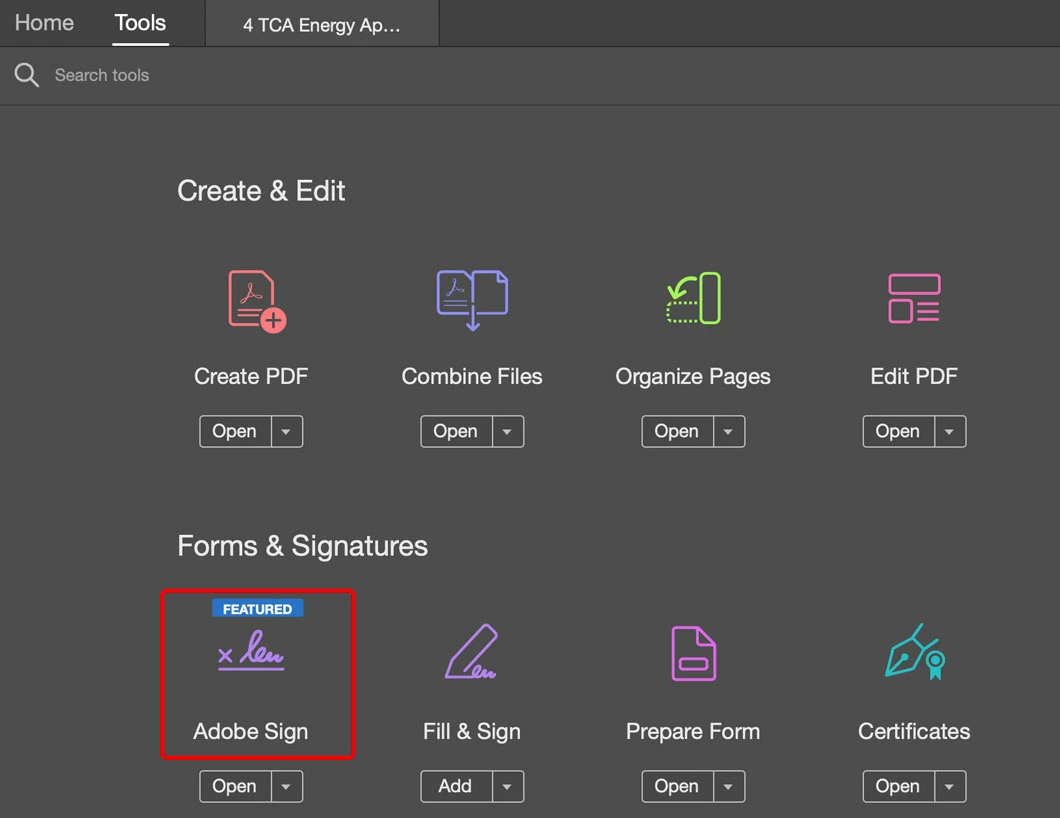
Task: Switch to the 4 TCA Energy Ap... document tab
Action: coord(322,24)
